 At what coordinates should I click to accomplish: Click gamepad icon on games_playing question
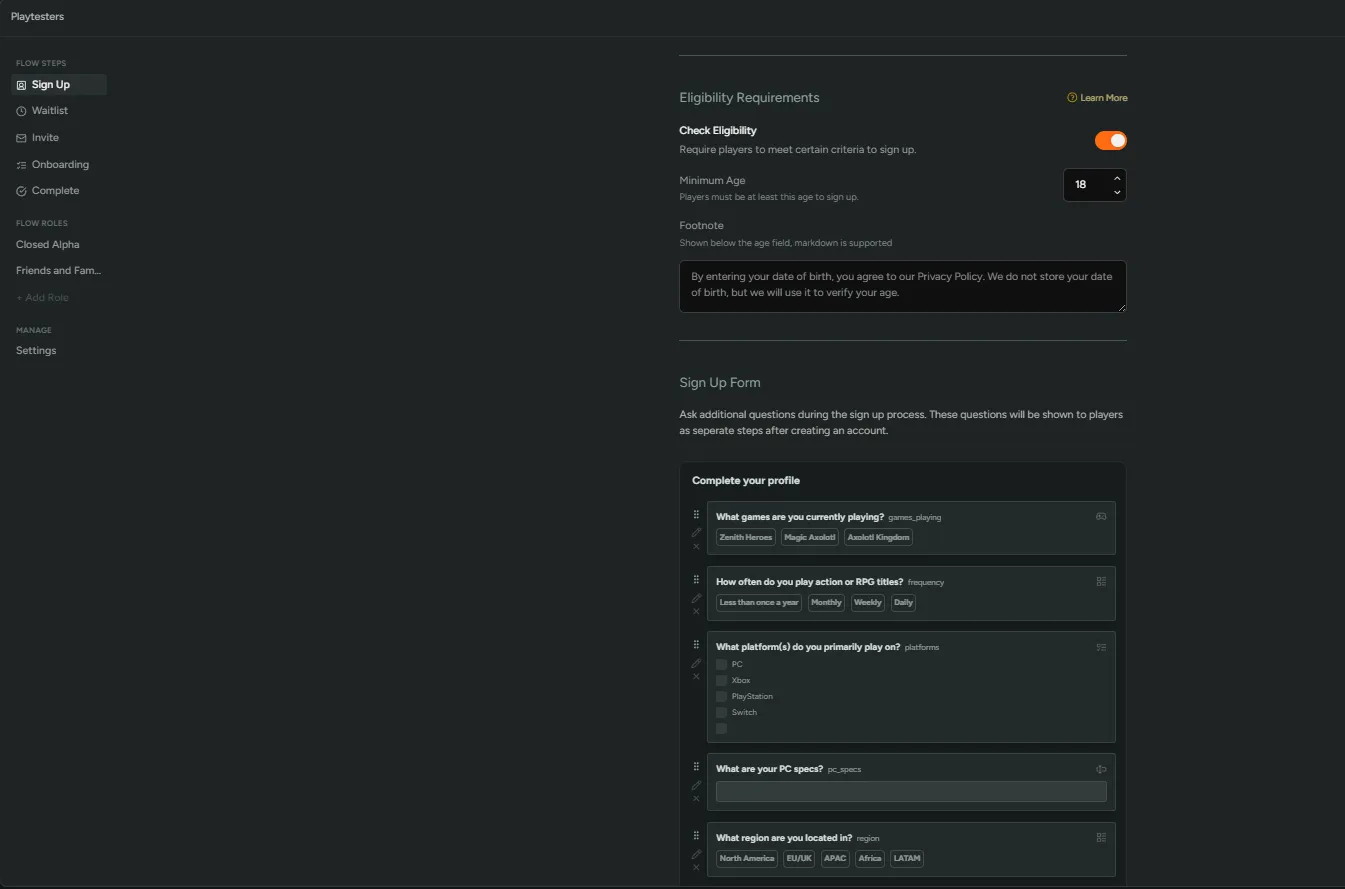click(1101, 516)
